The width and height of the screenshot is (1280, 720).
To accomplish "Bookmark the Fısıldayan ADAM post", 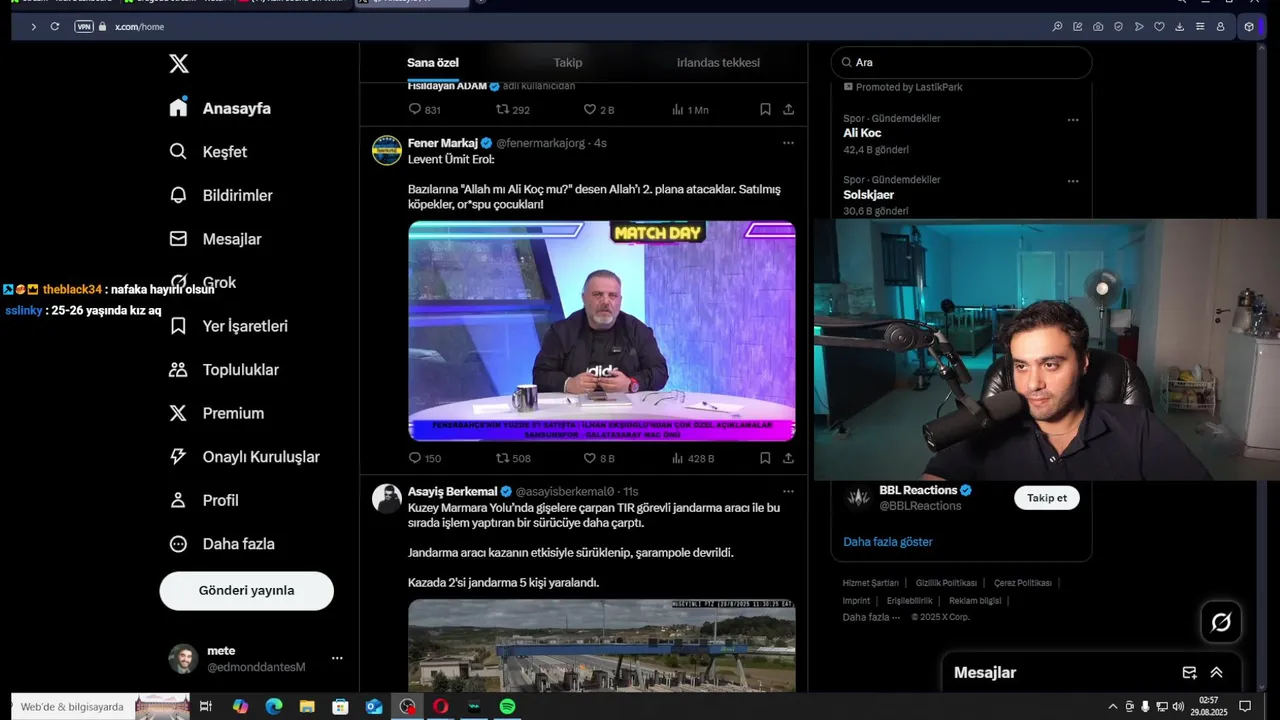I will [x=765, y=109].
